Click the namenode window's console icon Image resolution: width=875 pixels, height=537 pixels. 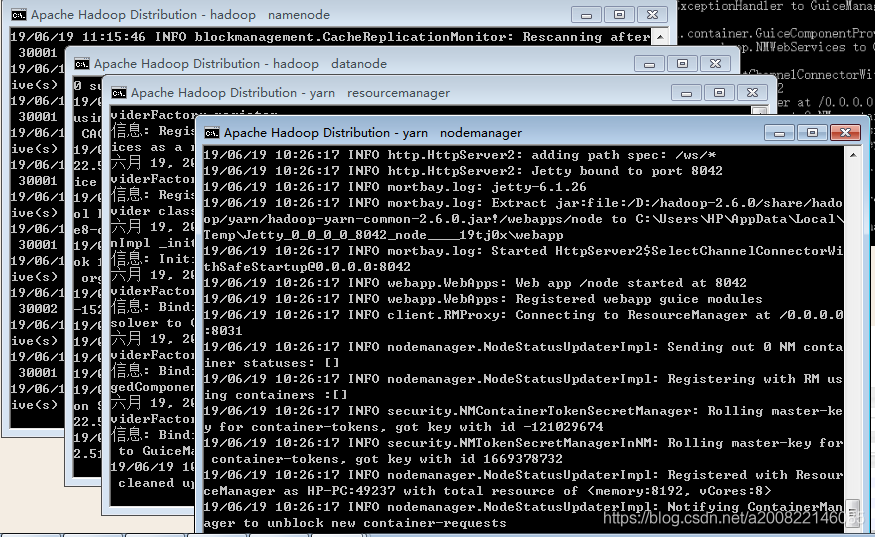click(x=19, y=15)
